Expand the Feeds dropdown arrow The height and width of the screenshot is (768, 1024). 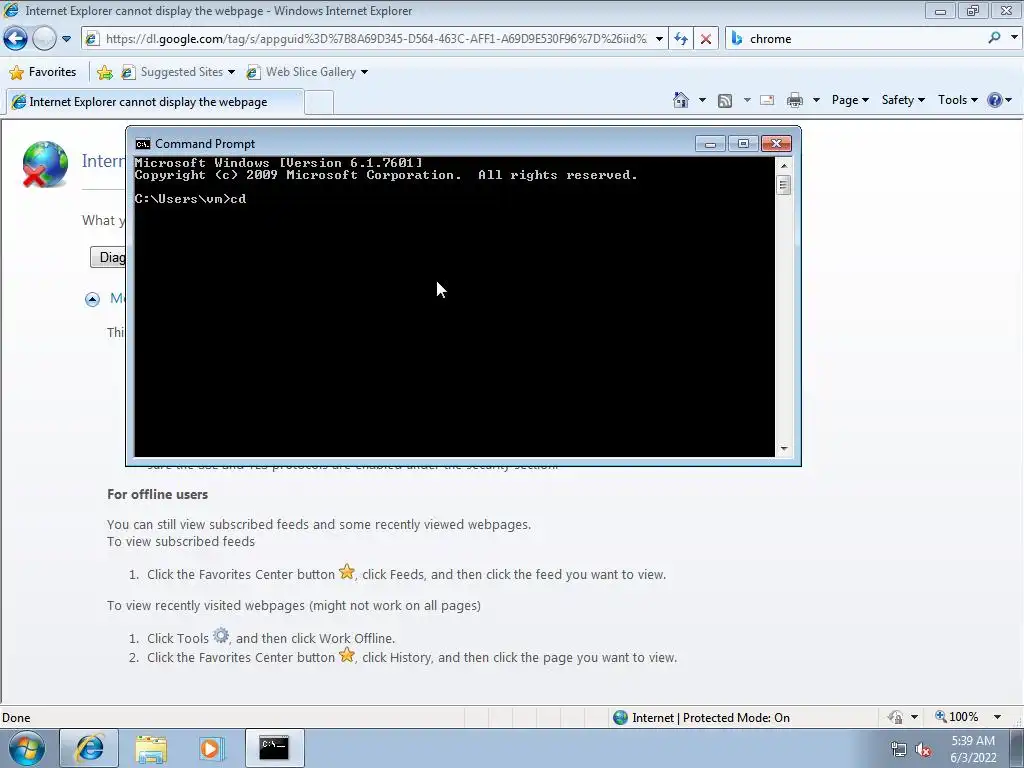746,100
